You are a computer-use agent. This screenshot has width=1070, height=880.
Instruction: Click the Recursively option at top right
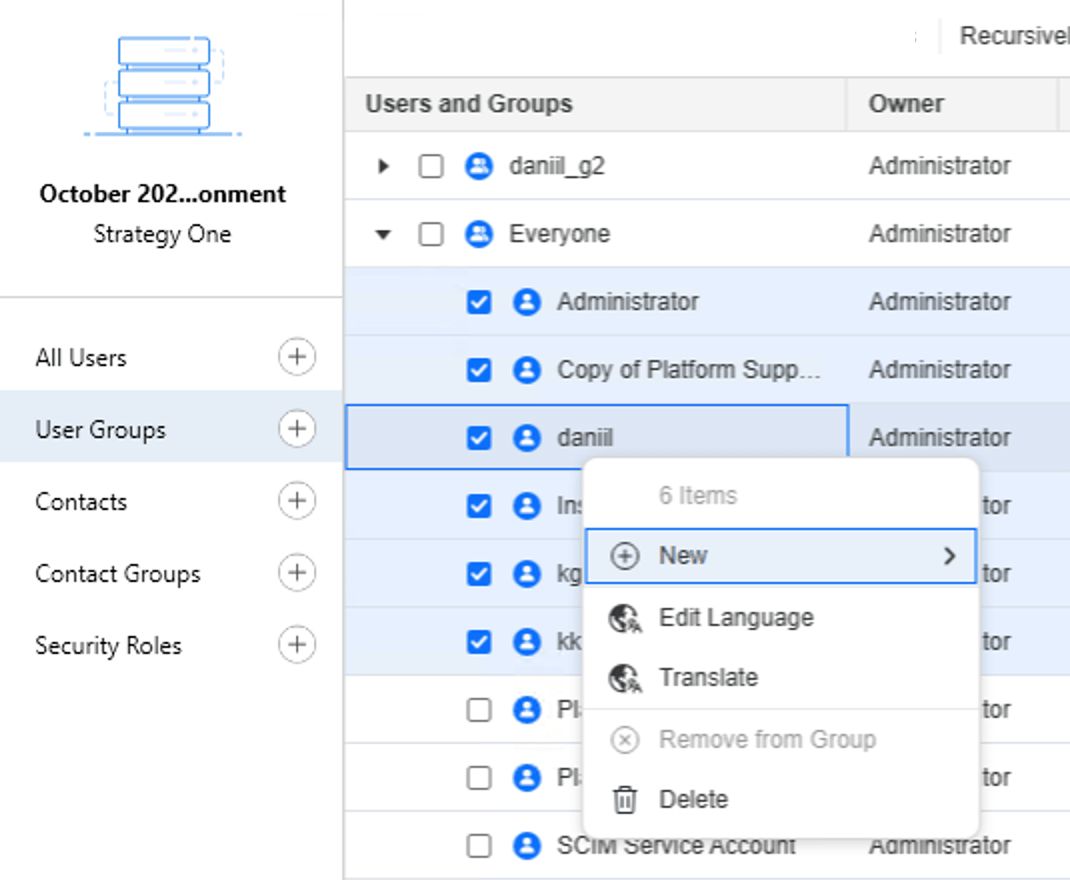(1012, 35)
